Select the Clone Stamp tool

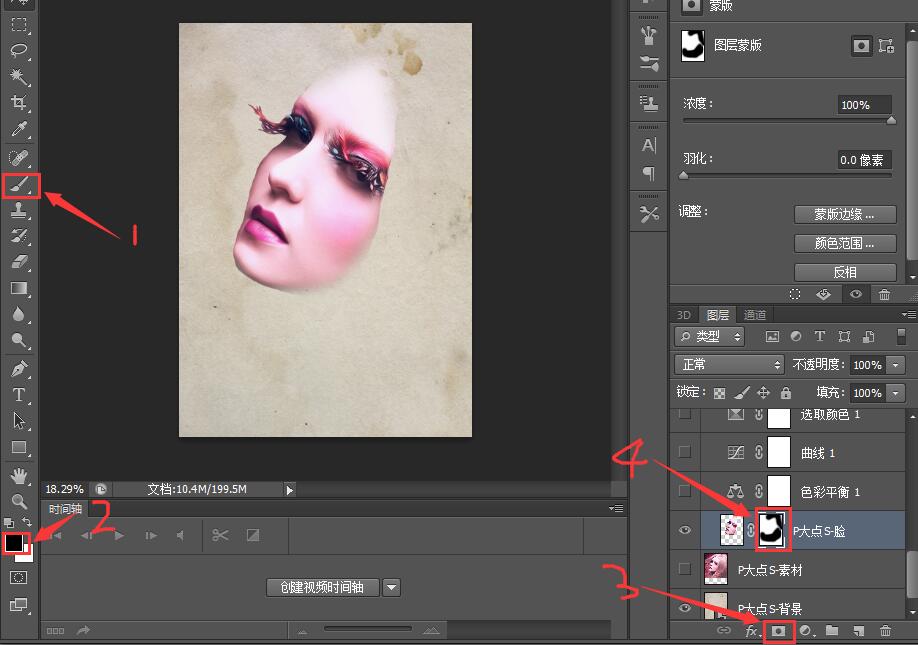(x=19, y=211)
